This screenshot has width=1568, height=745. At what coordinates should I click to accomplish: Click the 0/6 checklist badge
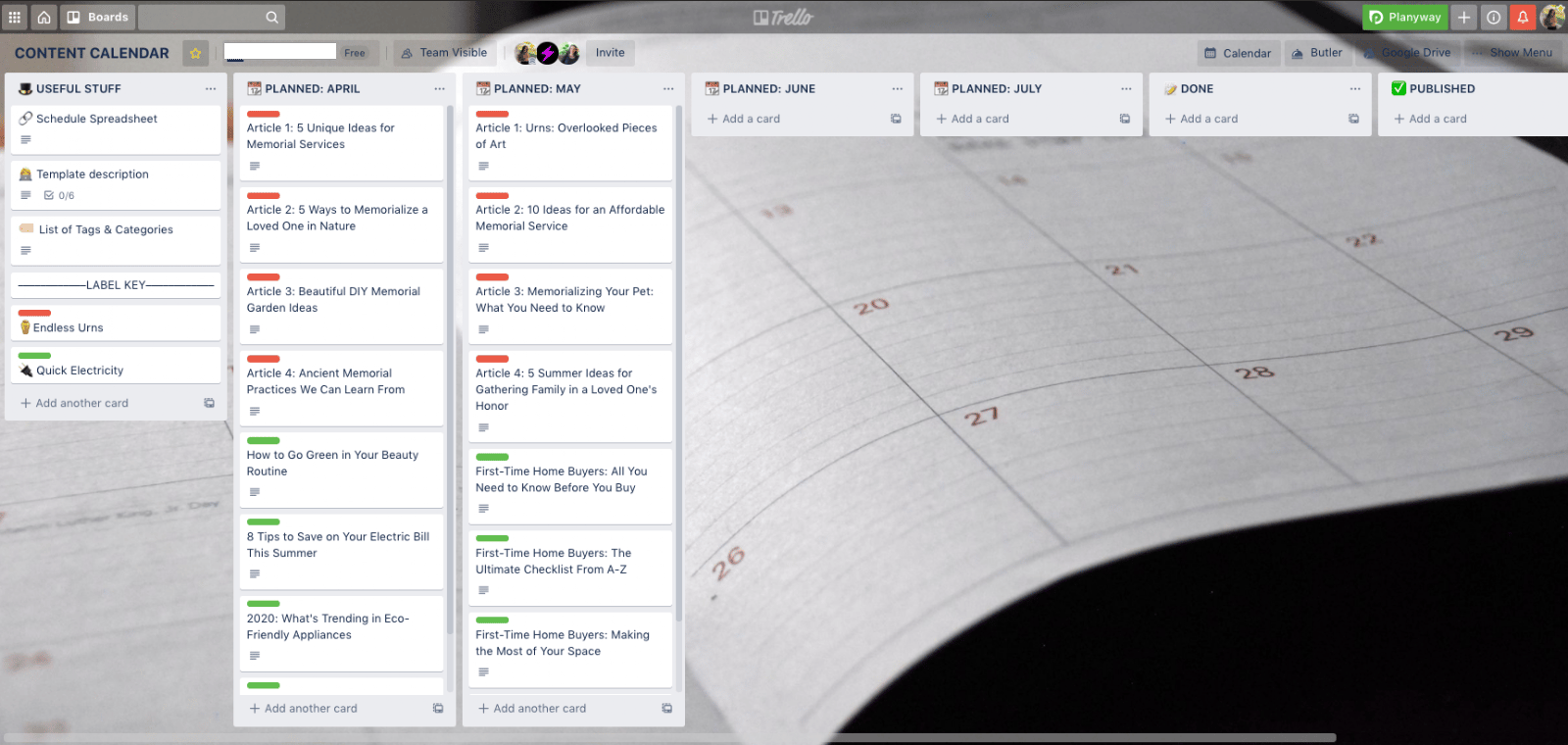pos(59,195)
